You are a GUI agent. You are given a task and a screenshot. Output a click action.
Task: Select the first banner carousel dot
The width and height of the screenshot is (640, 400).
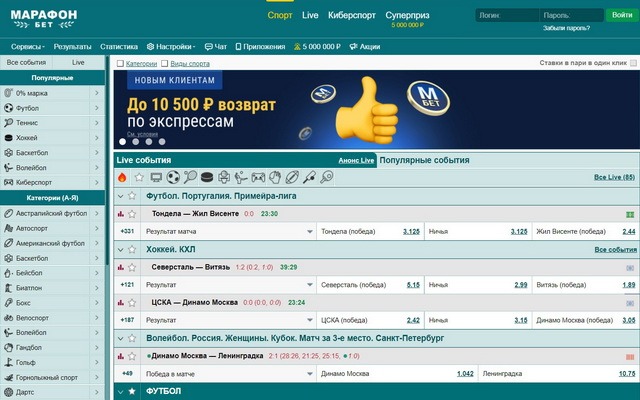click(122, 142)
